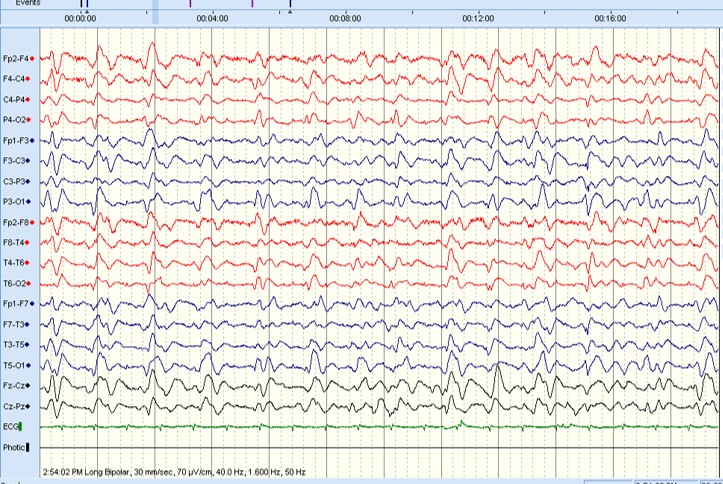723x484 pixels.
Task: Click the red diamond beside T6-O2
Action: (30, 283)
